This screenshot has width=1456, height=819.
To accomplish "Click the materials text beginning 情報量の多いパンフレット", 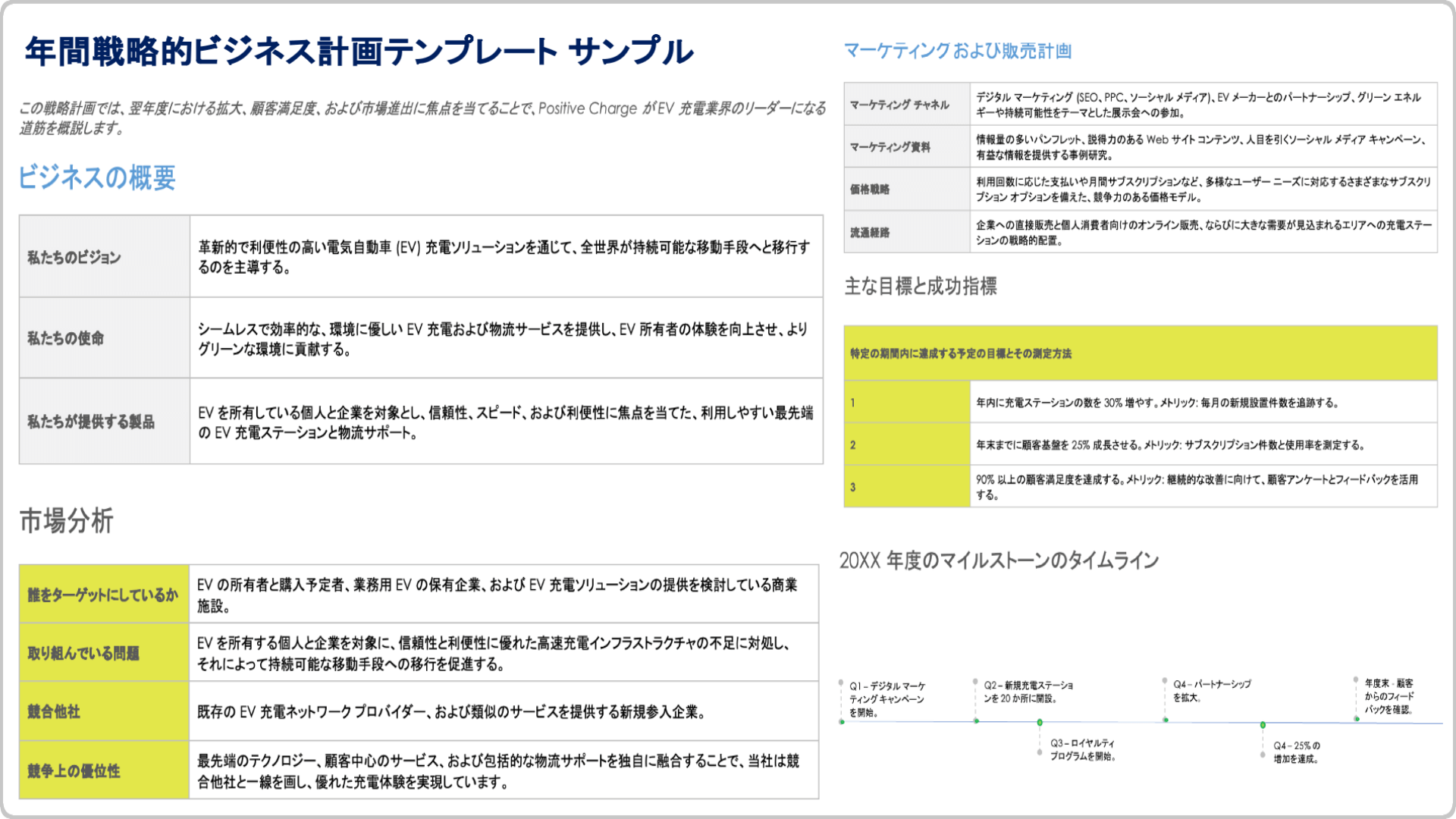I will tap(1203, 147).
